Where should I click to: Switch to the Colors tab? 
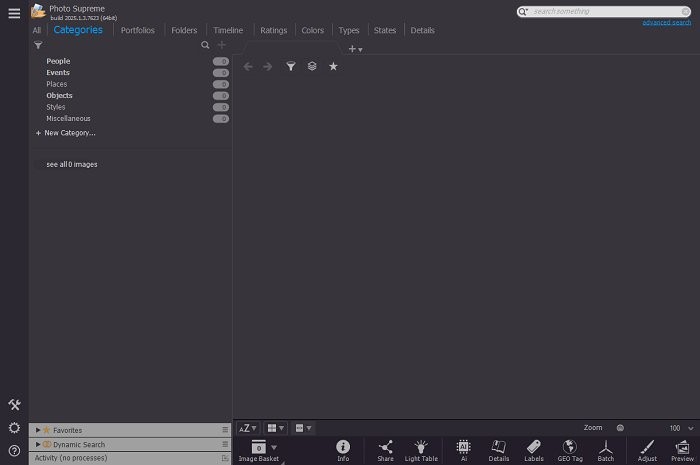(x=312, y=30)
